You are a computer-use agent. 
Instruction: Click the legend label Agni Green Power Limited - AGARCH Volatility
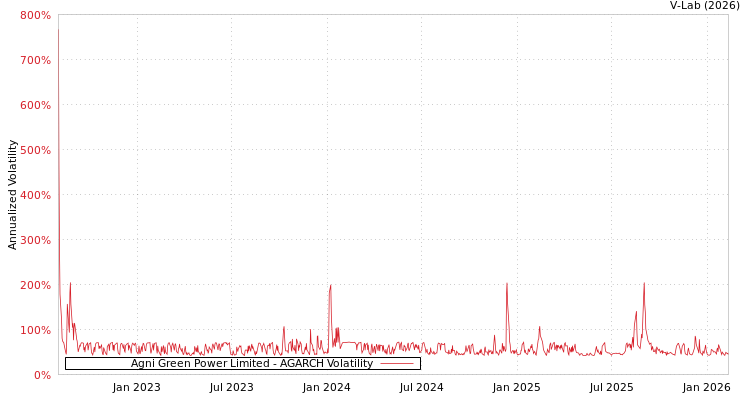tap(252, 363)
